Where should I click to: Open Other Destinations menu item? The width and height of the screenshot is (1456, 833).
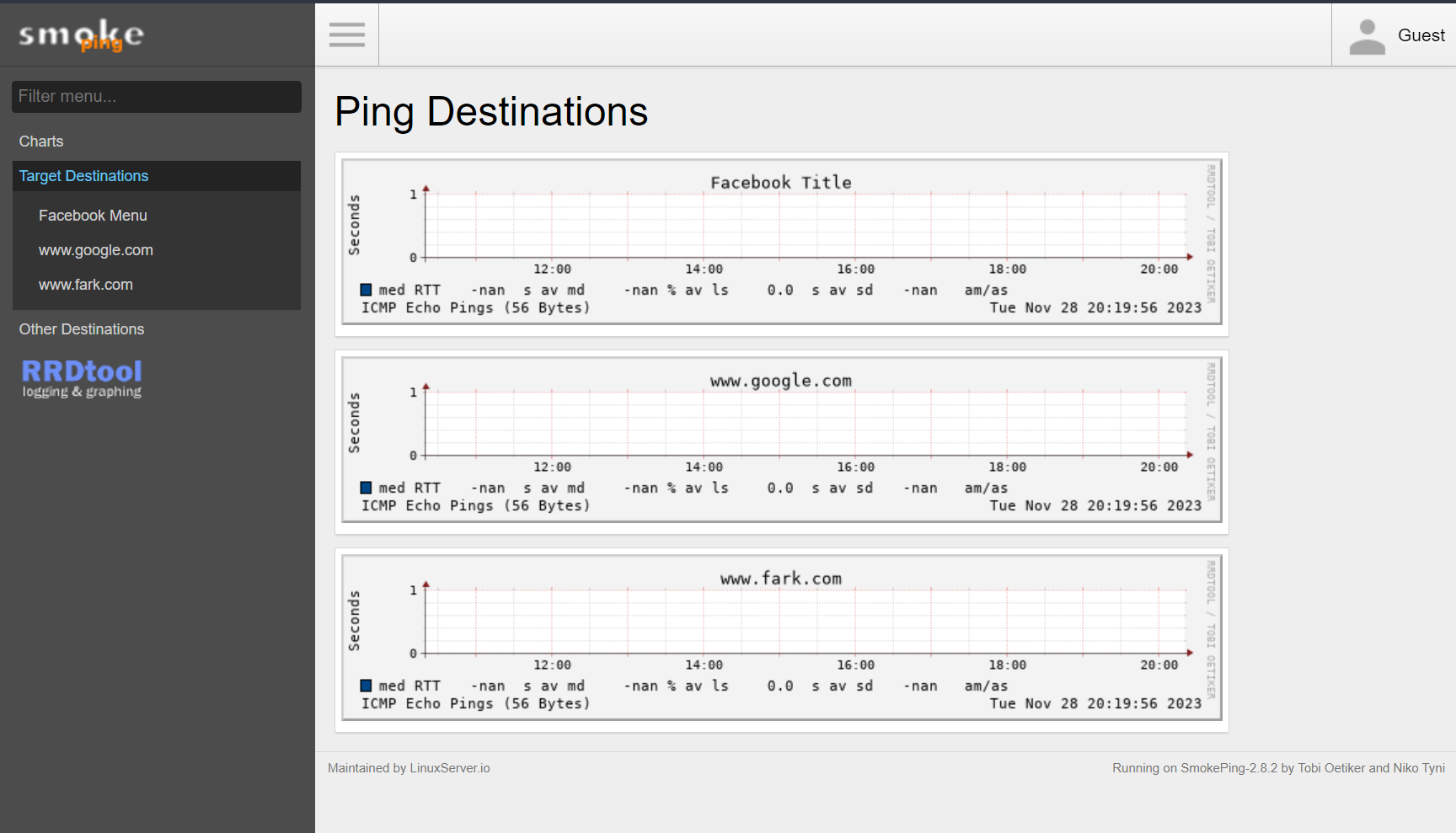82,329
